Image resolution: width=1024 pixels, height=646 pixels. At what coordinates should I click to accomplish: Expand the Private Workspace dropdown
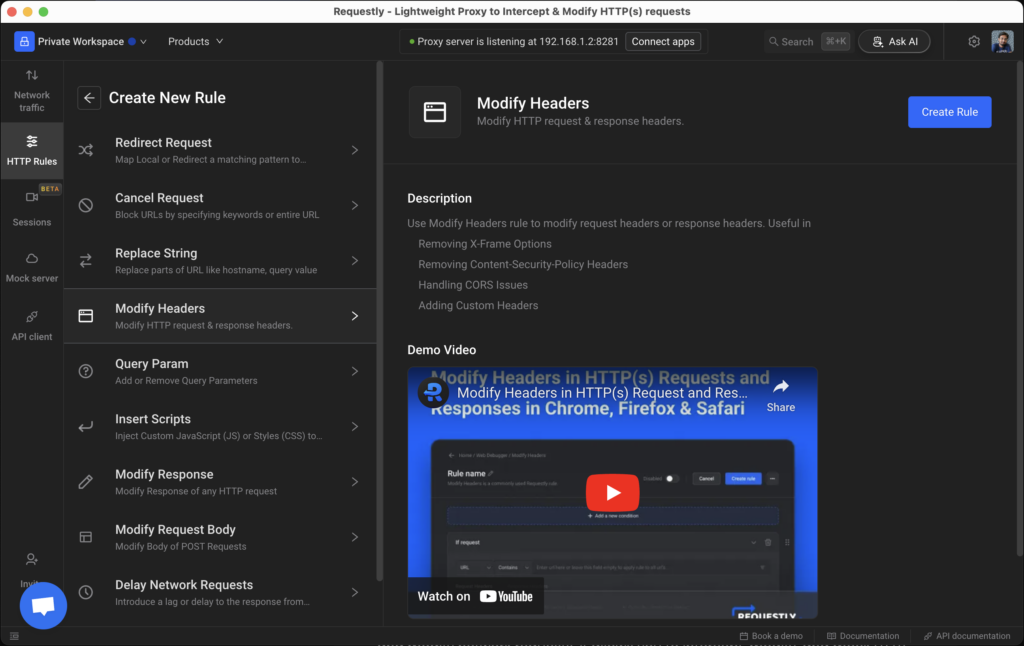click(144, 41)
